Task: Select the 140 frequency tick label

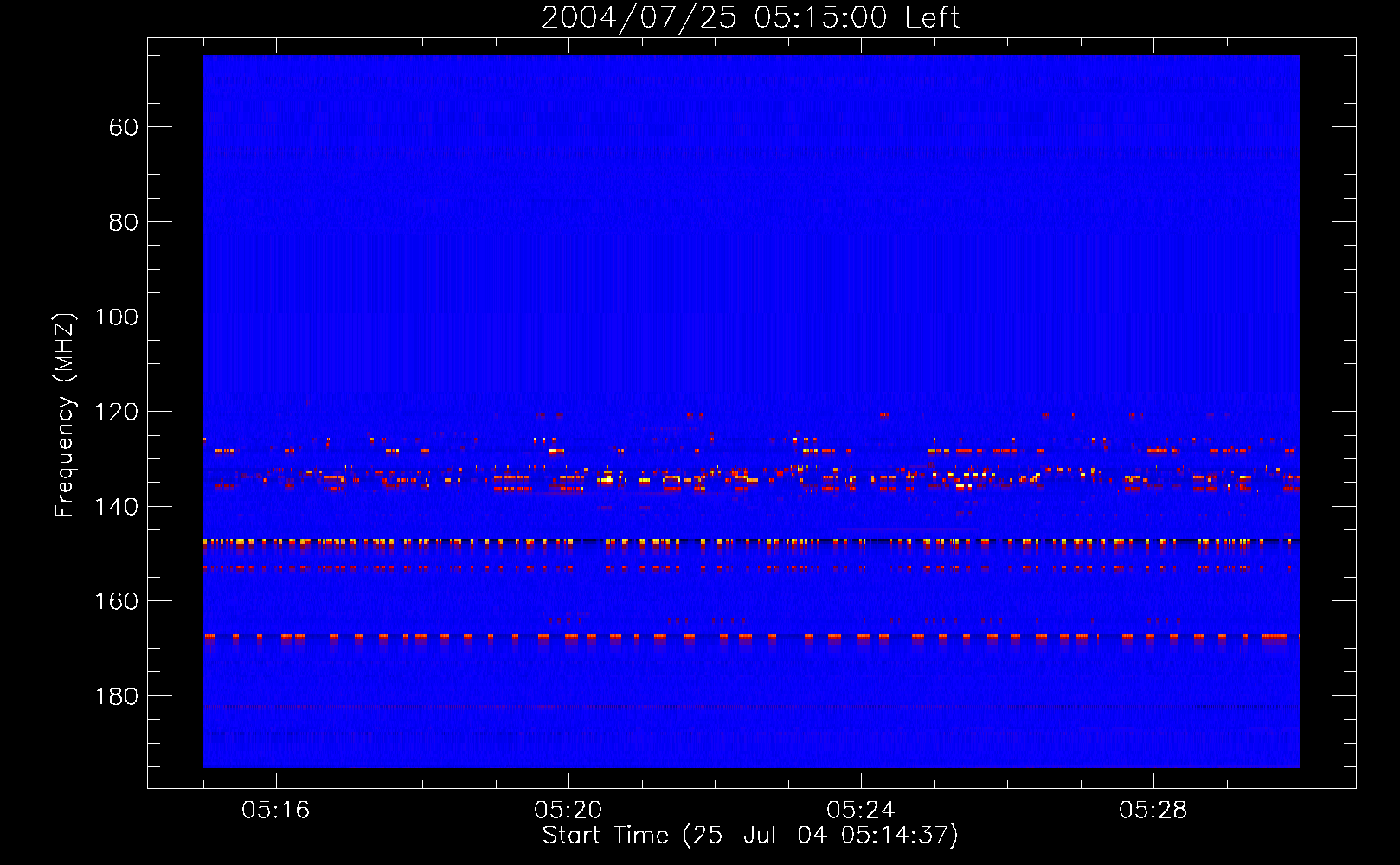Action: [x=116, y=507]
